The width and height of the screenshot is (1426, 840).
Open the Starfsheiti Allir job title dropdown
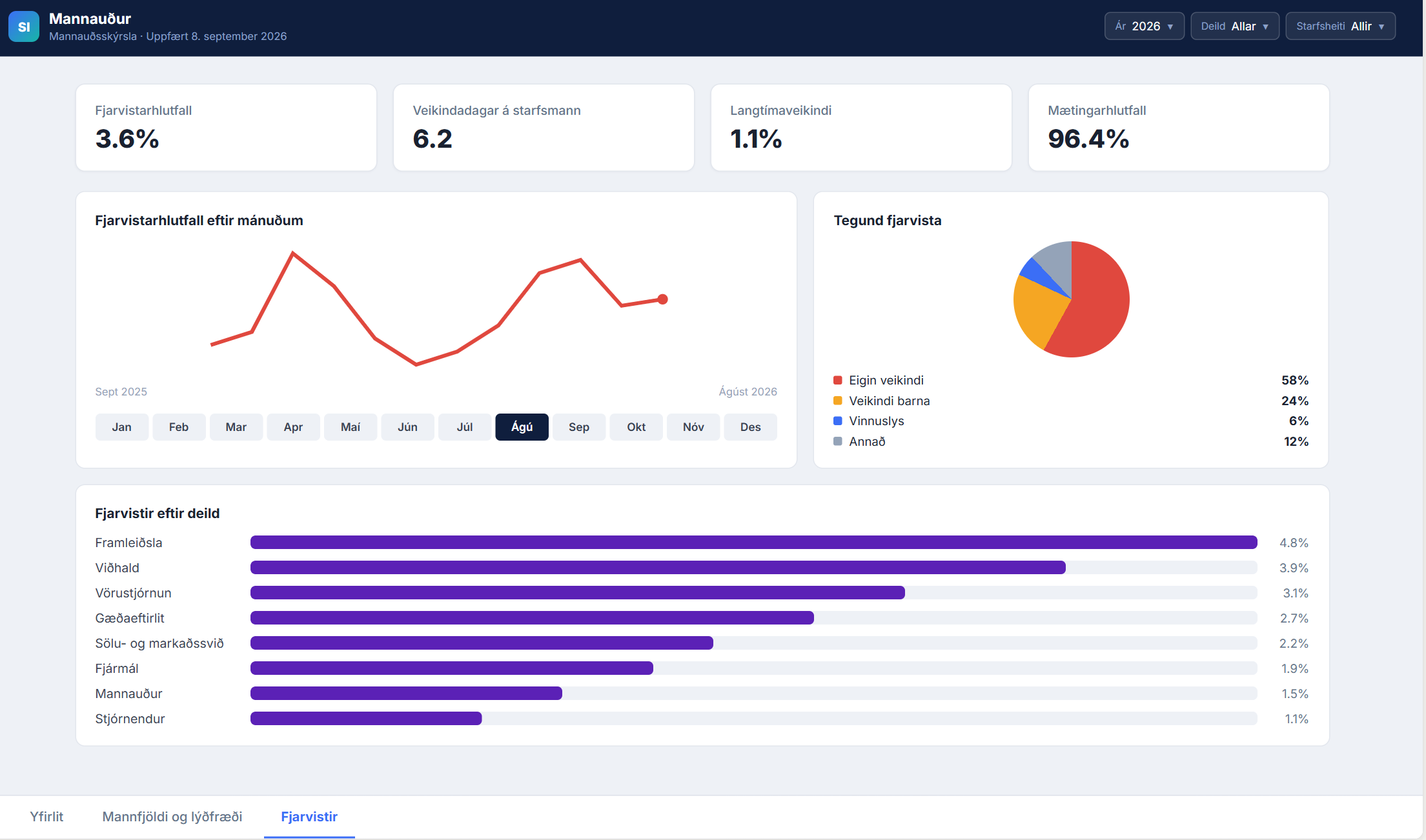(x=1340, y=26)
